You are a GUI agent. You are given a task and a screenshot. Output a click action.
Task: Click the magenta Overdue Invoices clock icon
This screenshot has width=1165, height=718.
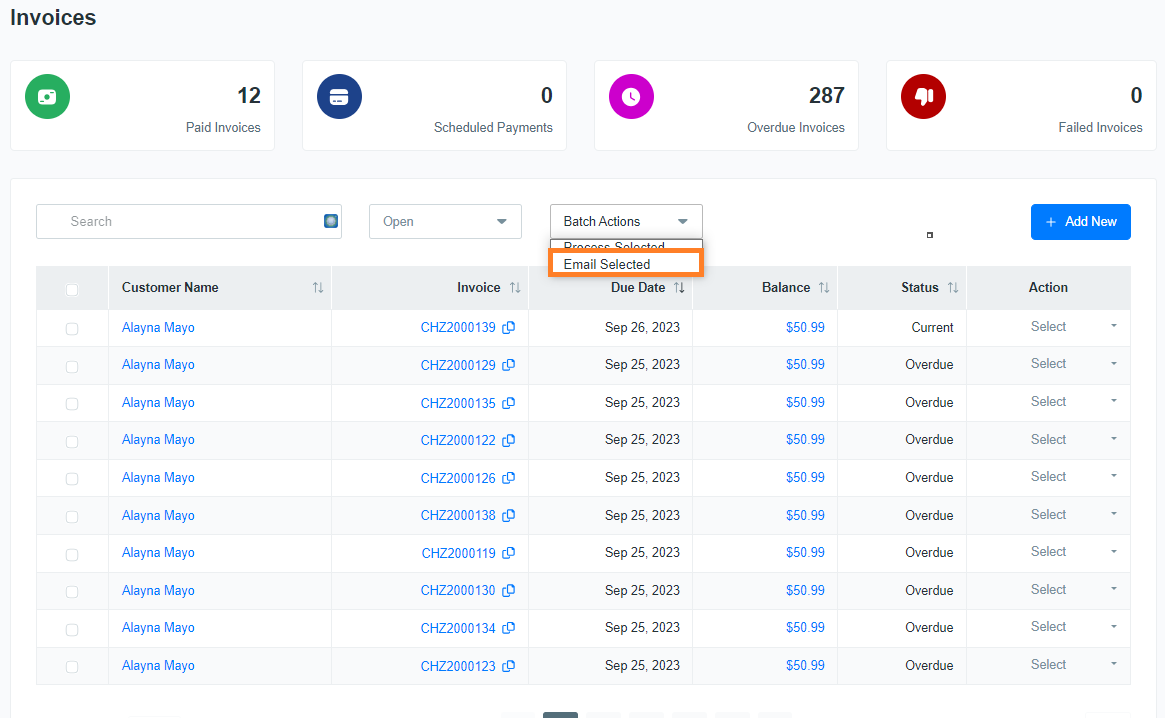pyautogui.click(x=632, y=97)
